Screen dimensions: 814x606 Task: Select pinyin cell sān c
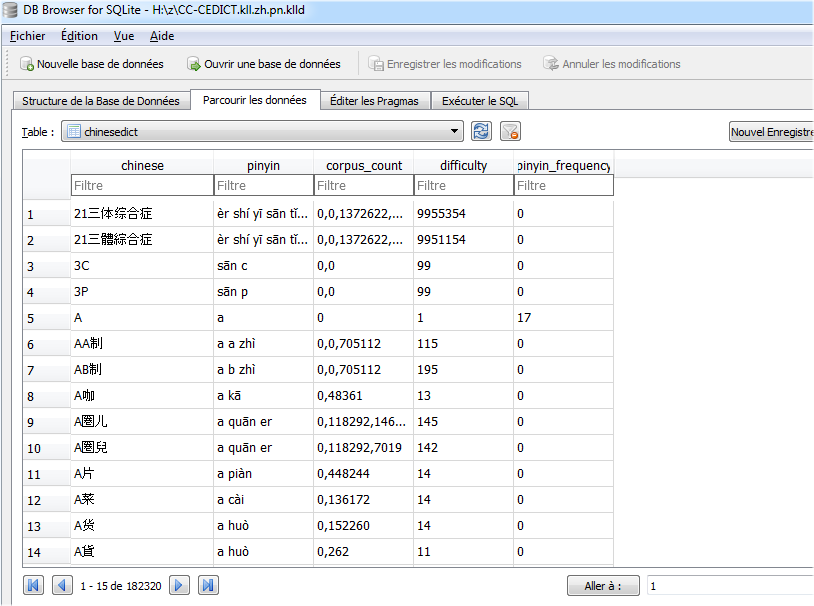click(264, 265)
